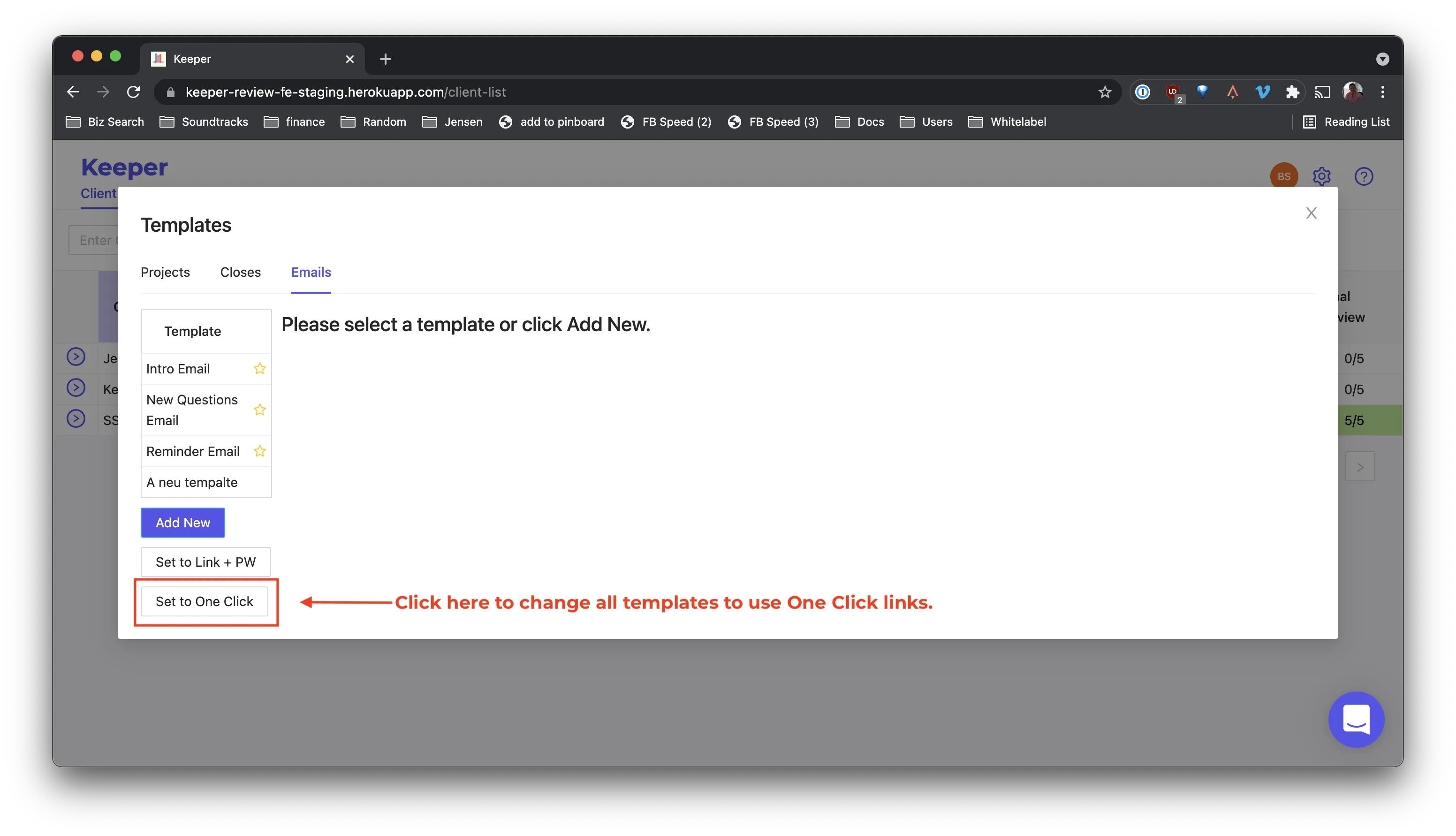Click the Add New button
Image resolution: width=1456 pixels, height=836 pixels.
[x=183, y=523]
